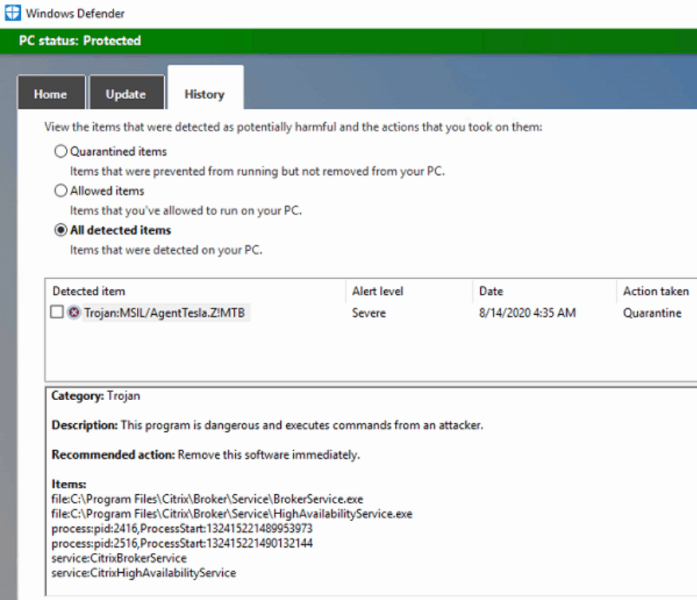697x600 pixels.
Task: Select the Allowed items radio button
Action: [x=61, y=191]
